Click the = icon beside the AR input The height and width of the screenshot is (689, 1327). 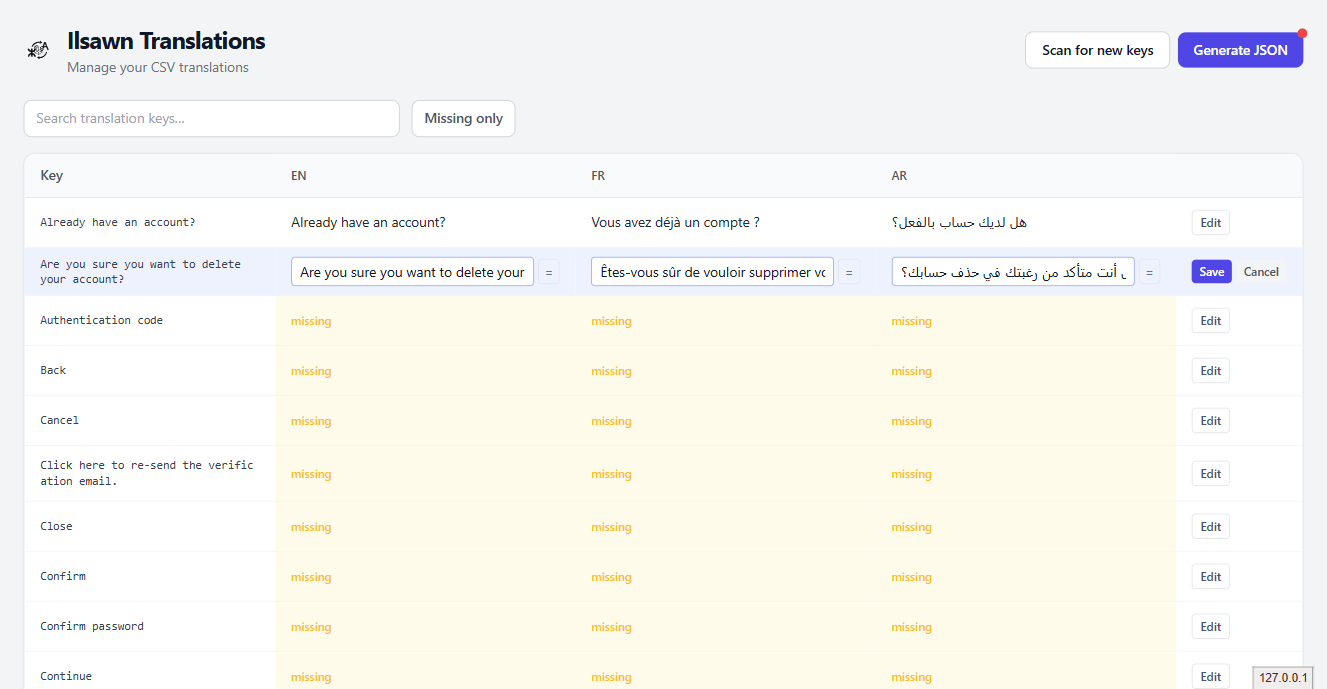(x=1149, y=271)
